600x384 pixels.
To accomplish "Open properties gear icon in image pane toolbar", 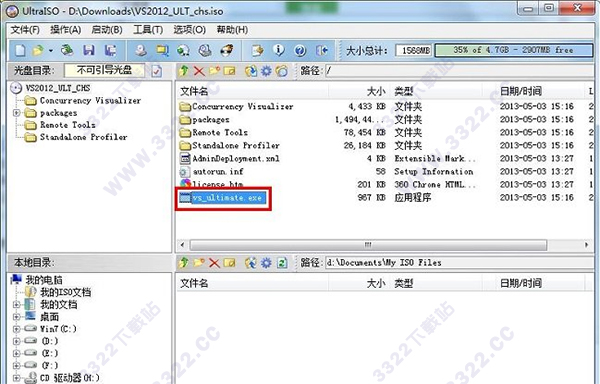I will pyautogui.click(x=266, y=71).
